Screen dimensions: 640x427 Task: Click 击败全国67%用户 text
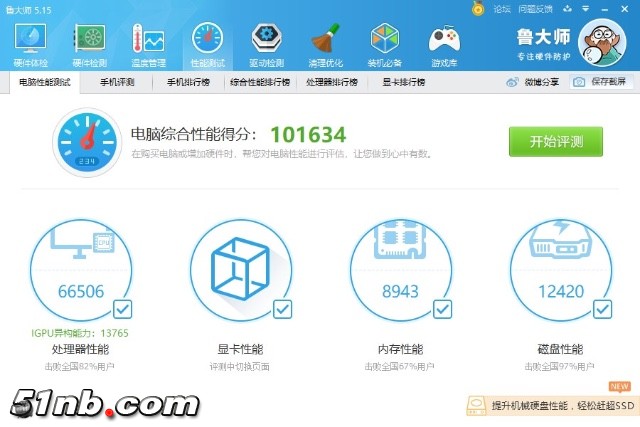coord(400,367)
